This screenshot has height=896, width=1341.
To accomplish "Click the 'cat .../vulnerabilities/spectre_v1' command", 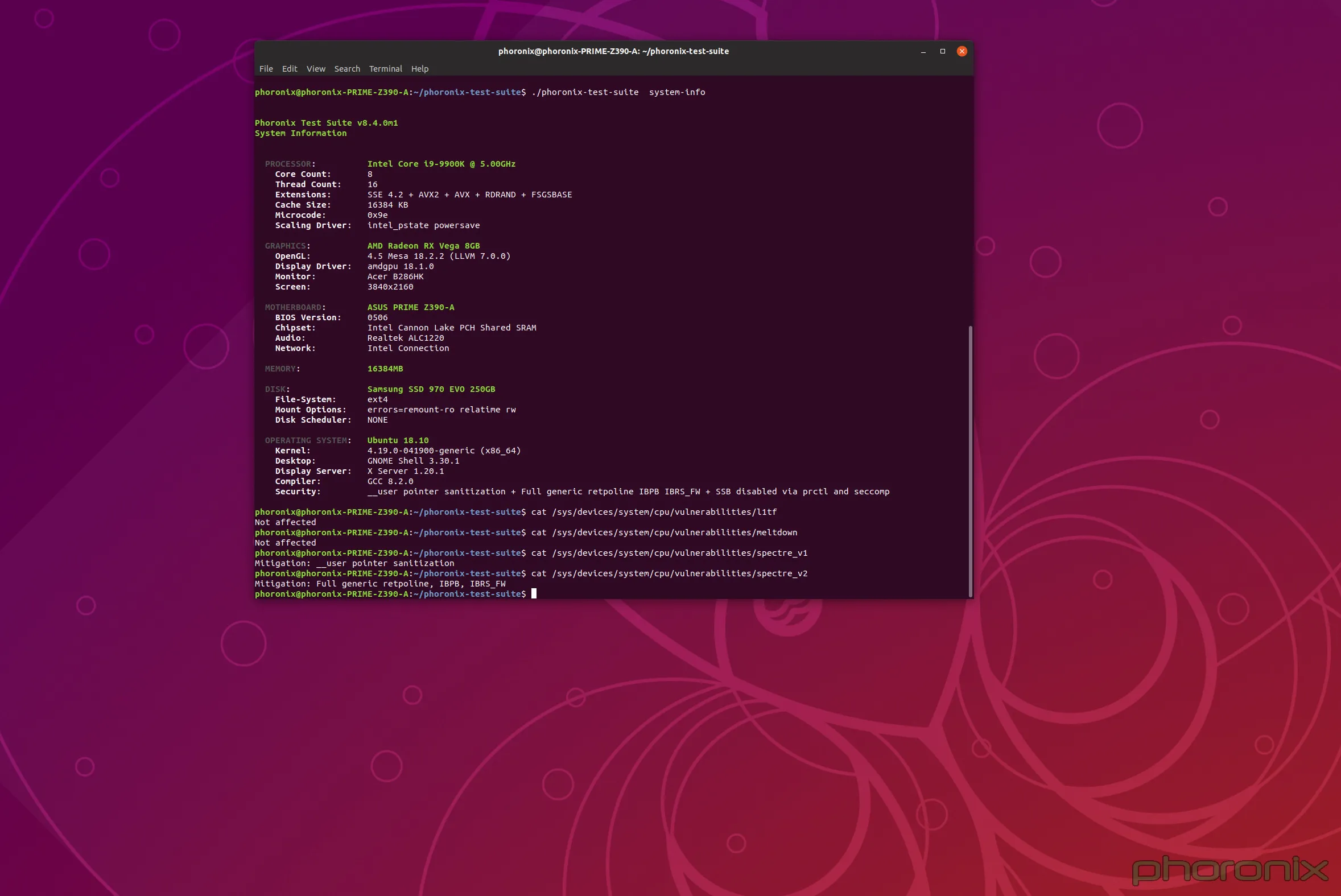I will 670,553.
